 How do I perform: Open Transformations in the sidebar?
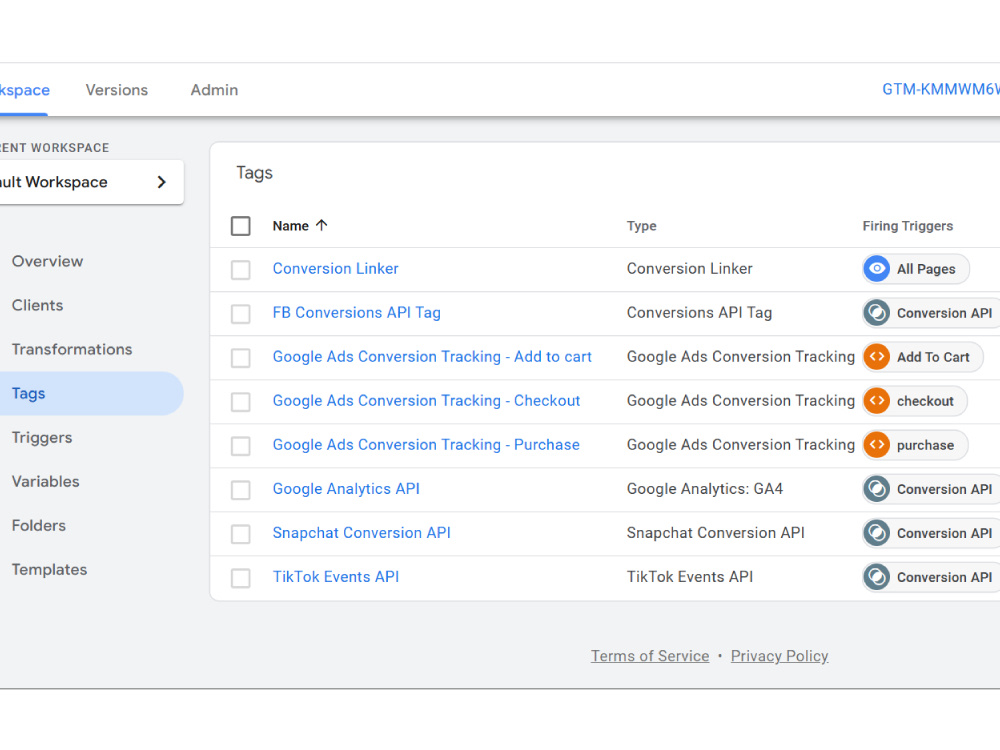72,349
